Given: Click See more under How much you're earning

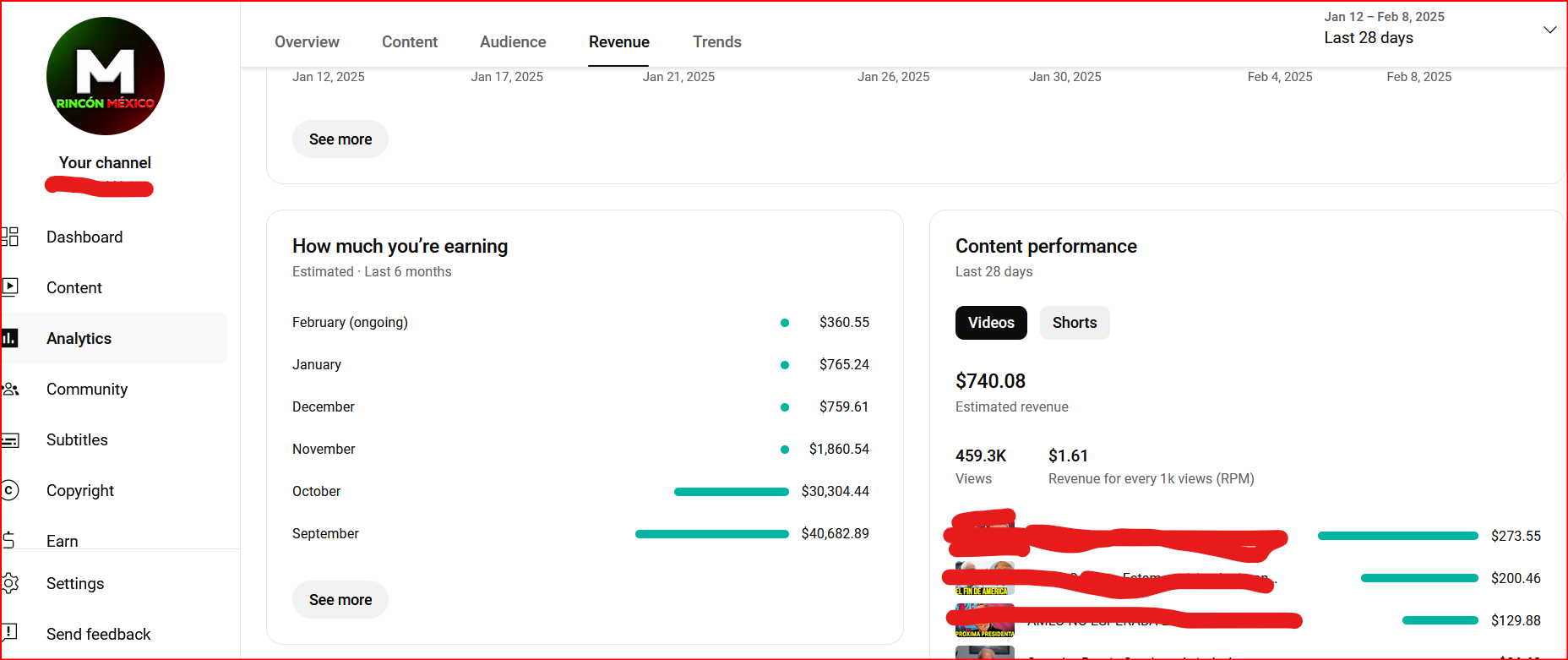Looking at the screenshot, I should [x=340, y=600].
